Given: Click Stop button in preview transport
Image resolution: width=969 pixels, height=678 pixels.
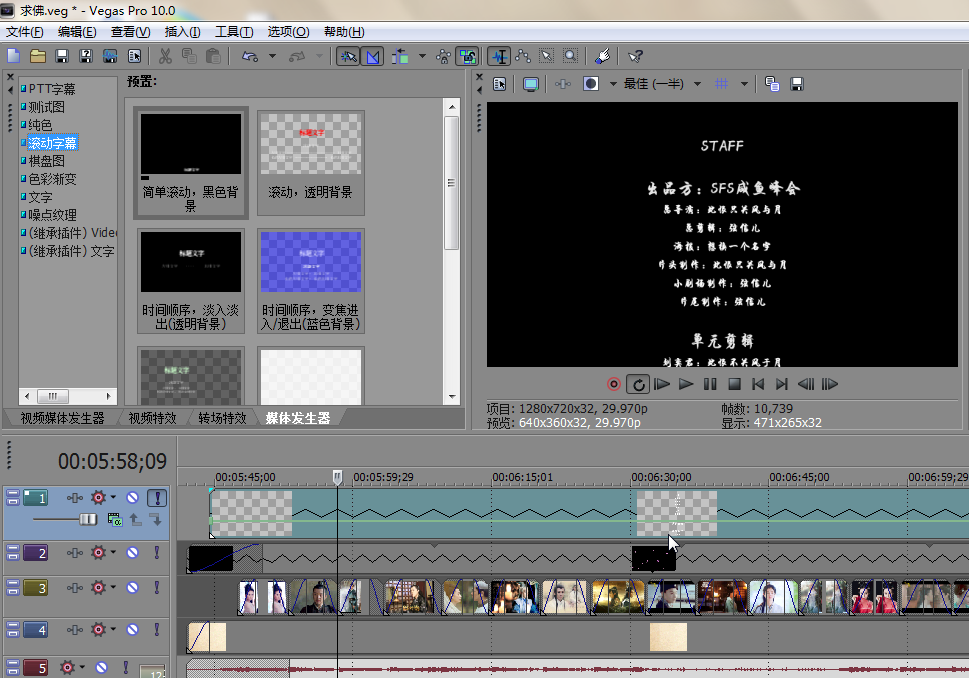Looking at the screenshot, I should [734, 384].
